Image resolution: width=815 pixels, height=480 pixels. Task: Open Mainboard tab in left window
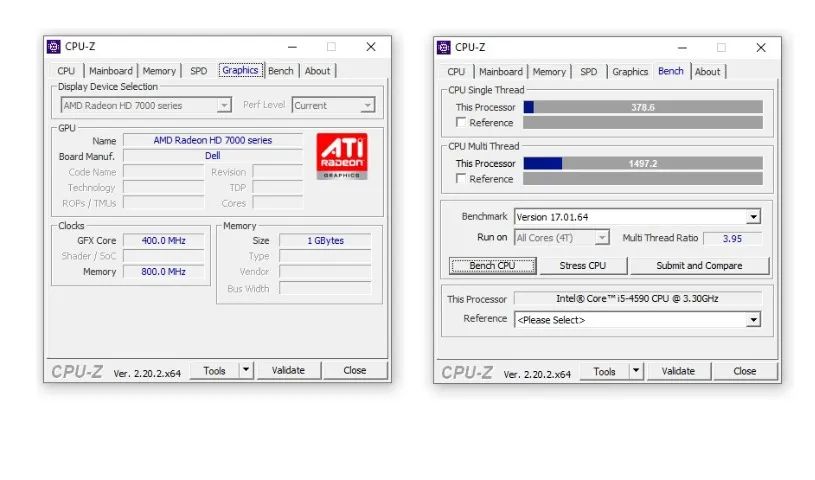(111, 71)
